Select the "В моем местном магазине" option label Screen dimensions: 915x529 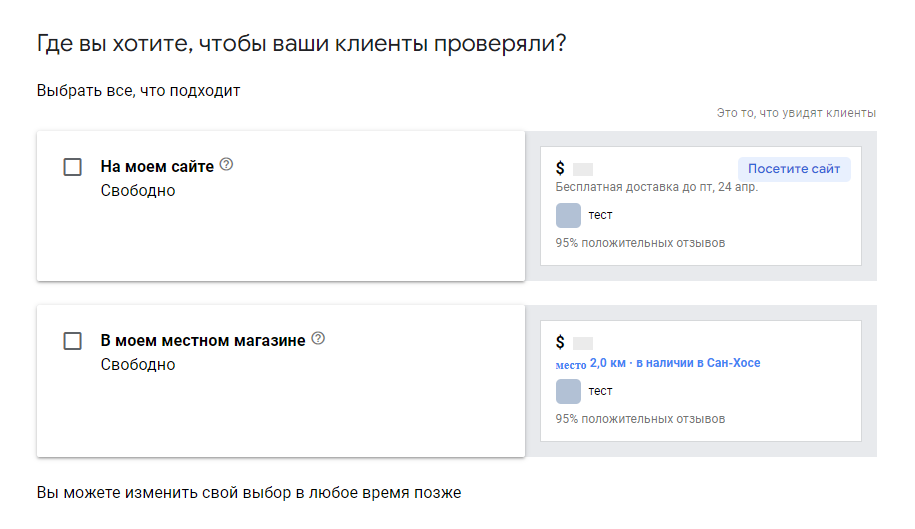click(x=203, y=341)
